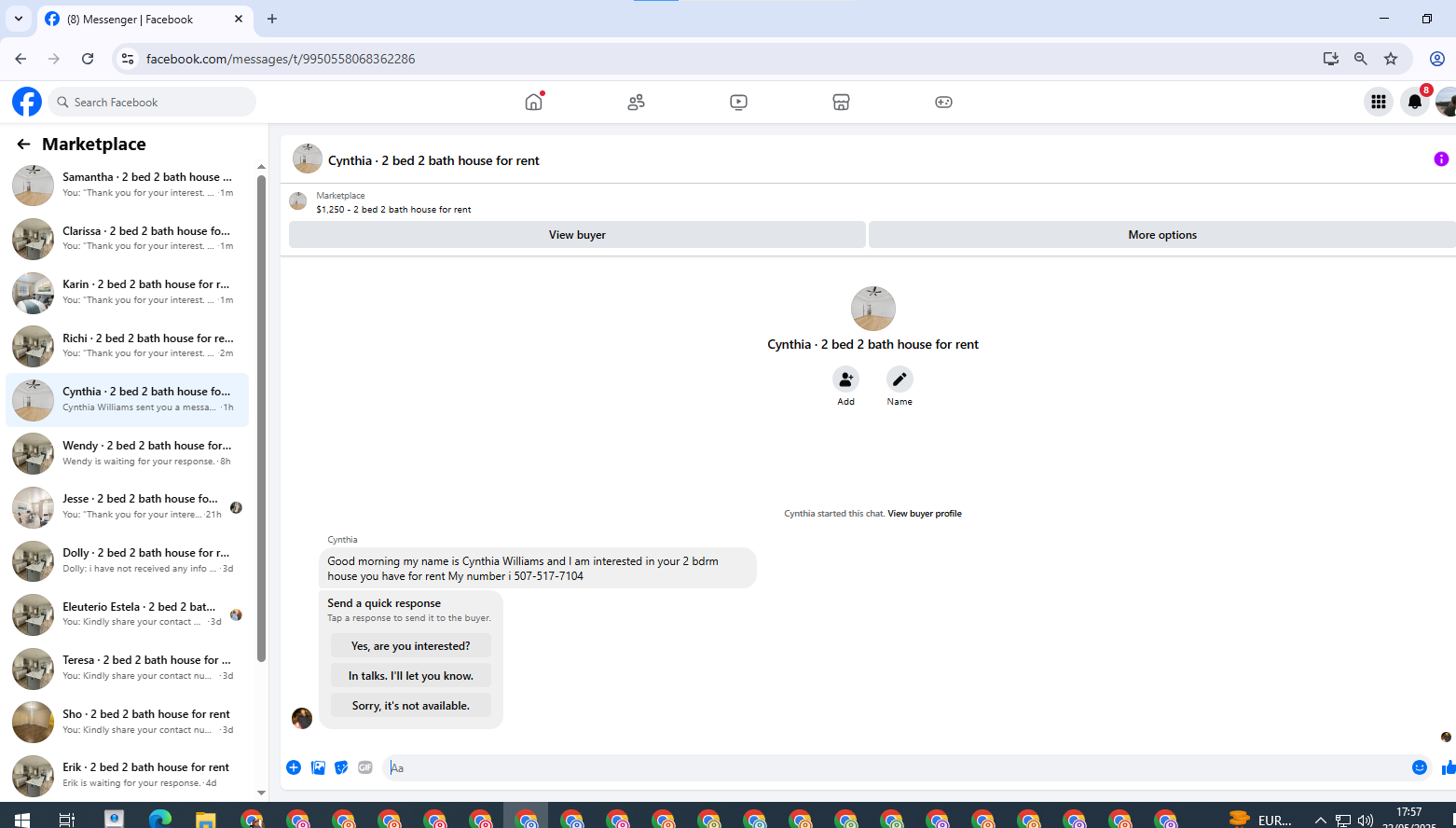Screen dimensions: 1456x828
Task: Send quick response "Sorry, it's not available."
Action: pyautogui.click(x=411, y=706)
